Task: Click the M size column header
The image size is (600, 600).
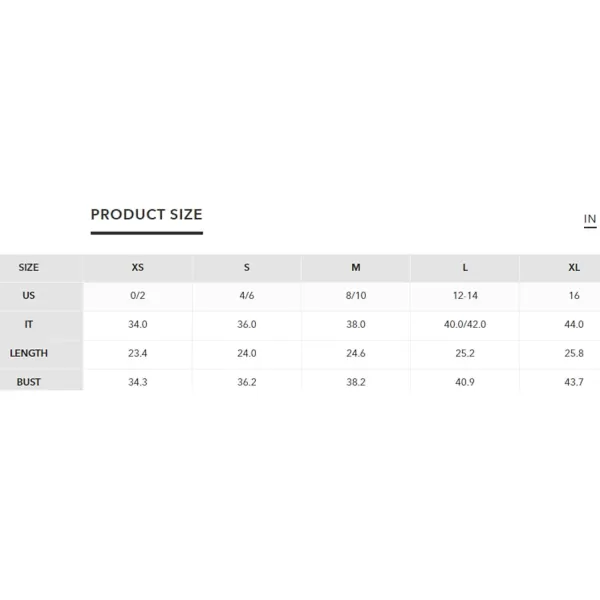Action: (x=356, y=267)
